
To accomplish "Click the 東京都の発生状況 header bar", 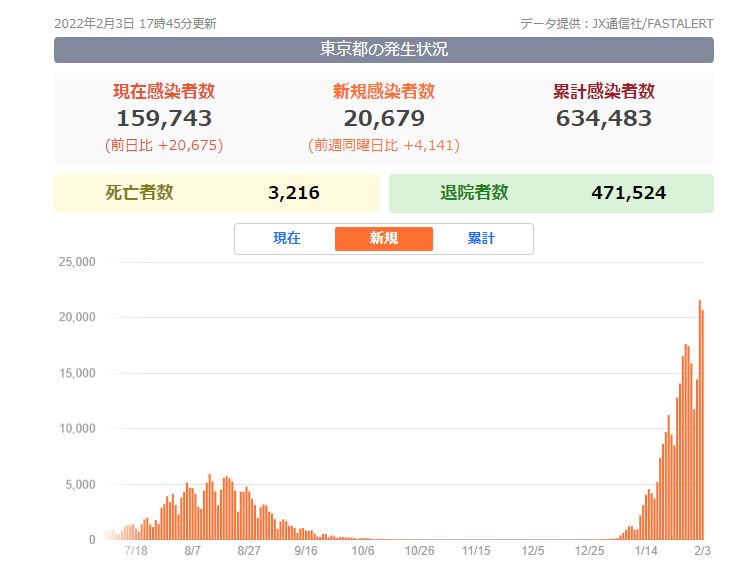I will tap(384, 50).
